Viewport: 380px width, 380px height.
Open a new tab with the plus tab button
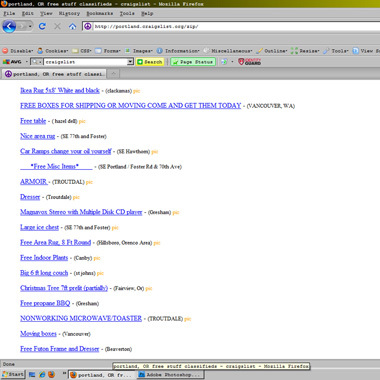click(113, 74)
